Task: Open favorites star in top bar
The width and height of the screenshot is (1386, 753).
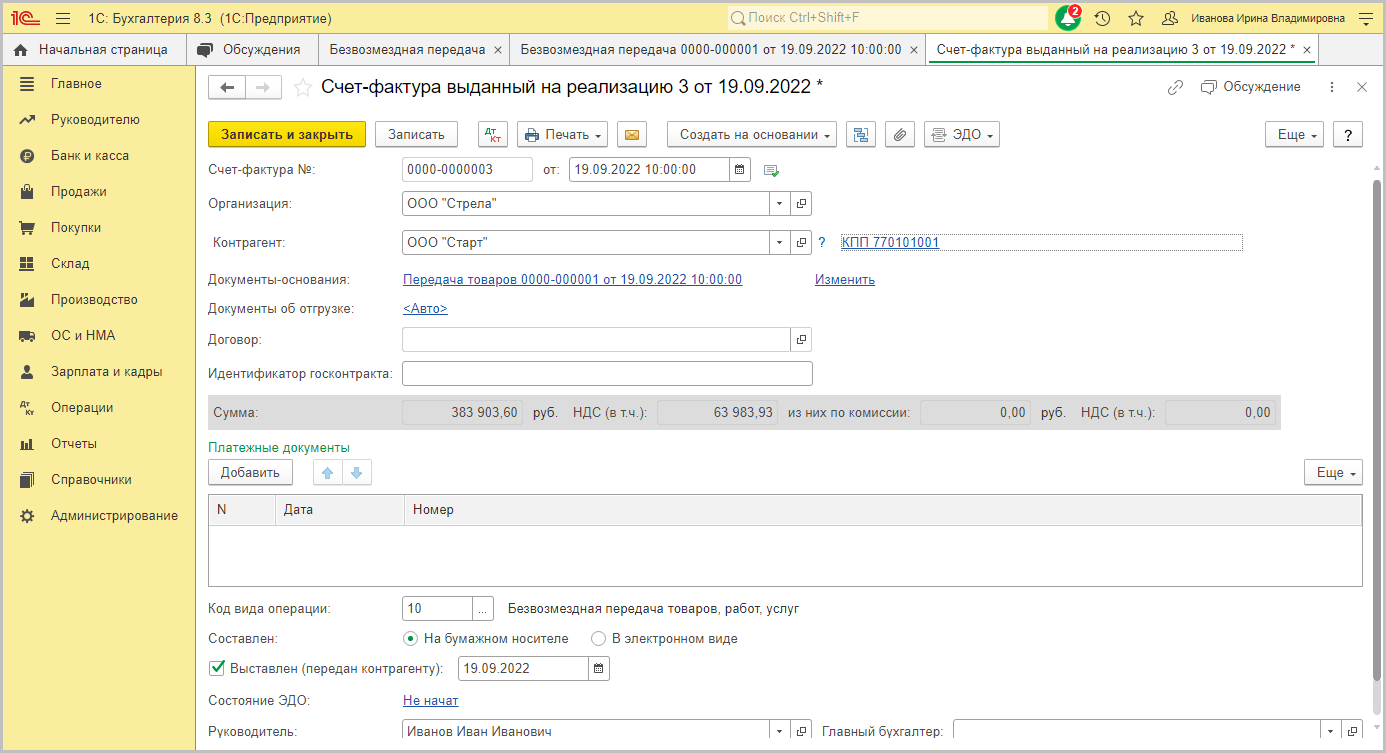Action: [x=1136, y=18]
